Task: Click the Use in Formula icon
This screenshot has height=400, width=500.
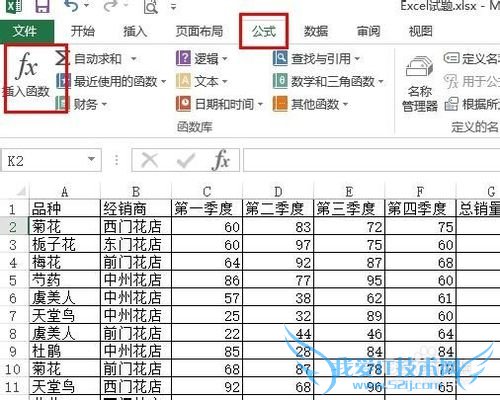Action: pos(451,81)
